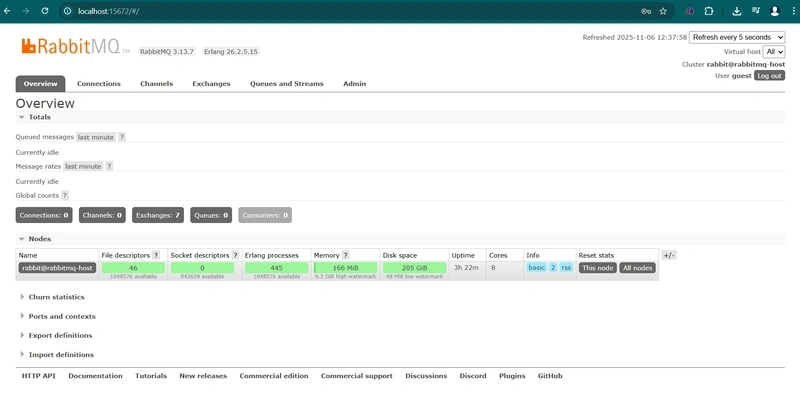Open Commercial edition footer link
This screenshot has height=398, width=800.
click(274, 376)
